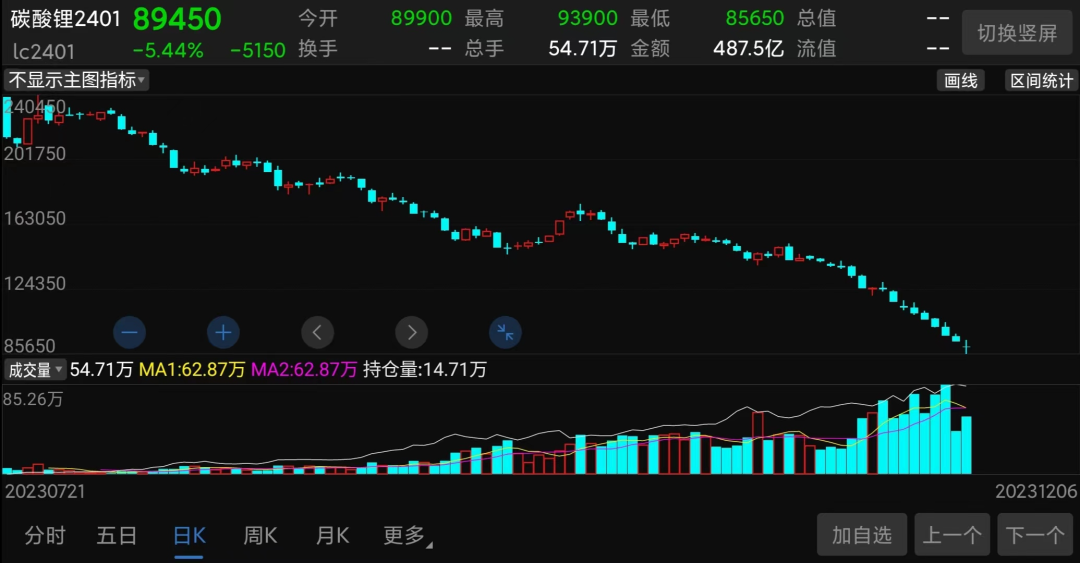The width and height of the screenshot is (1080, 563).
Task: Click turnover amount 487.5亿
Action: [749, 48]
